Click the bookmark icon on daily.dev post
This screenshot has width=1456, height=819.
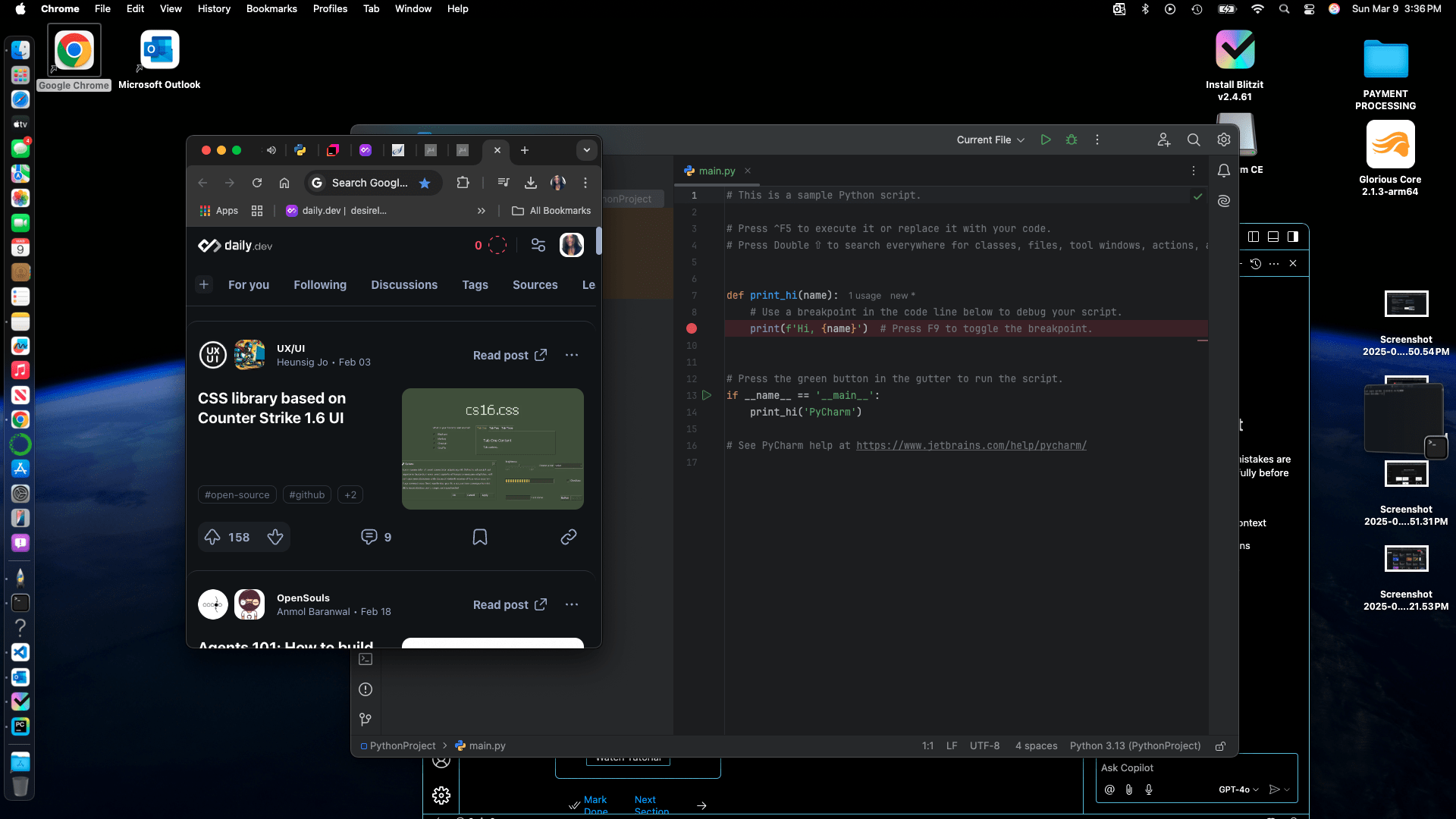tap(480, 537)
